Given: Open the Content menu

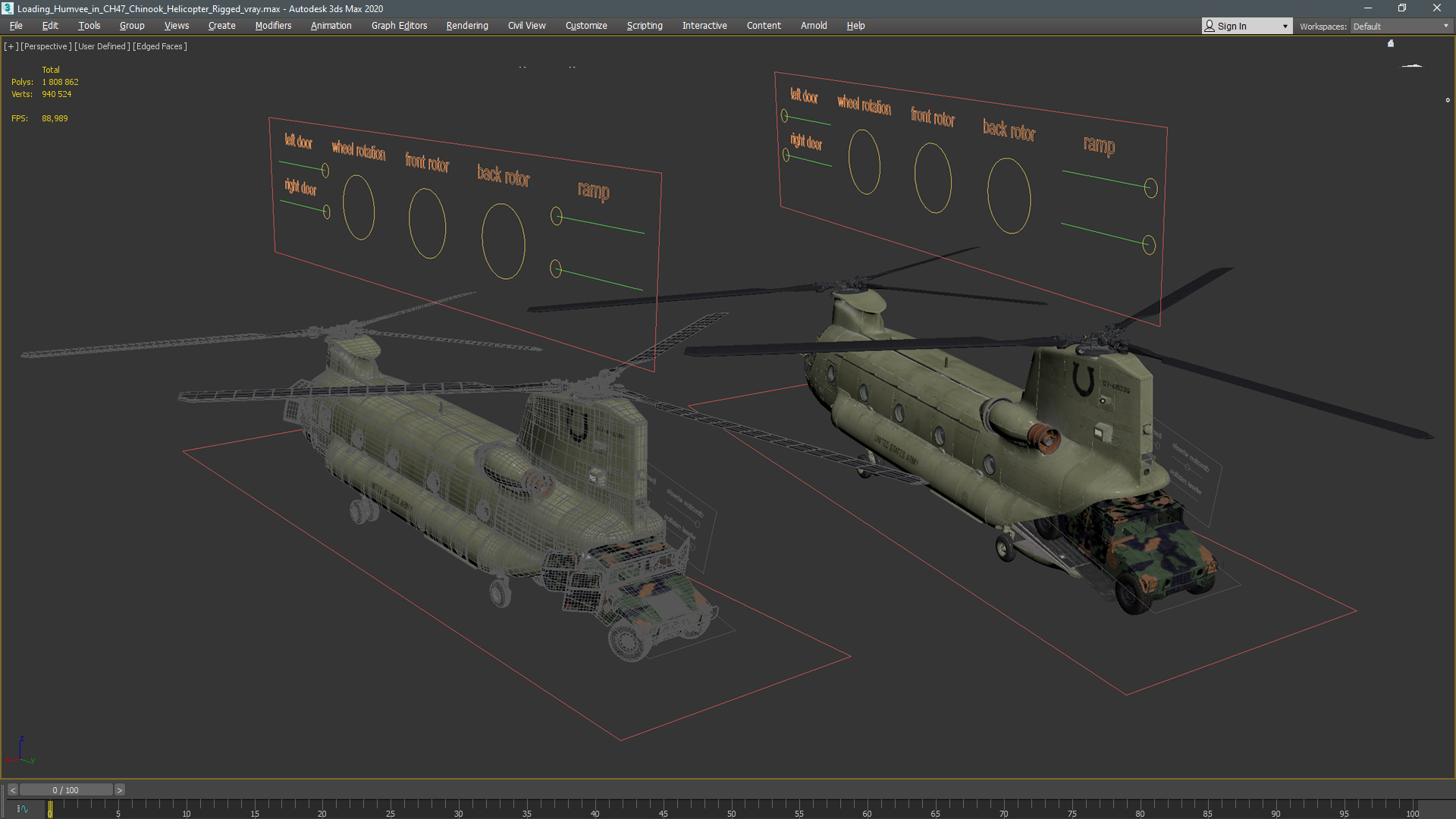Looking at the screenshot, I should point(764,26).
